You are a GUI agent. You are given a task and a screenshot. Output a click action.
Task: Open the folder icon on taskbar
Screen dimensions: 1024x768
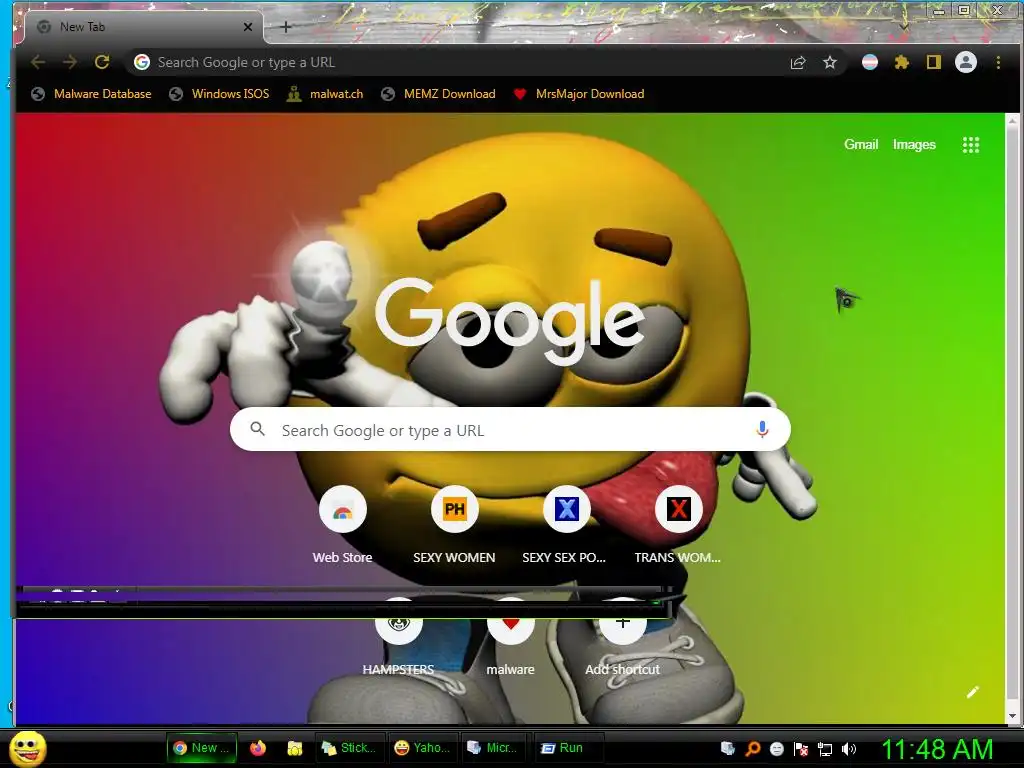(295, 748)
